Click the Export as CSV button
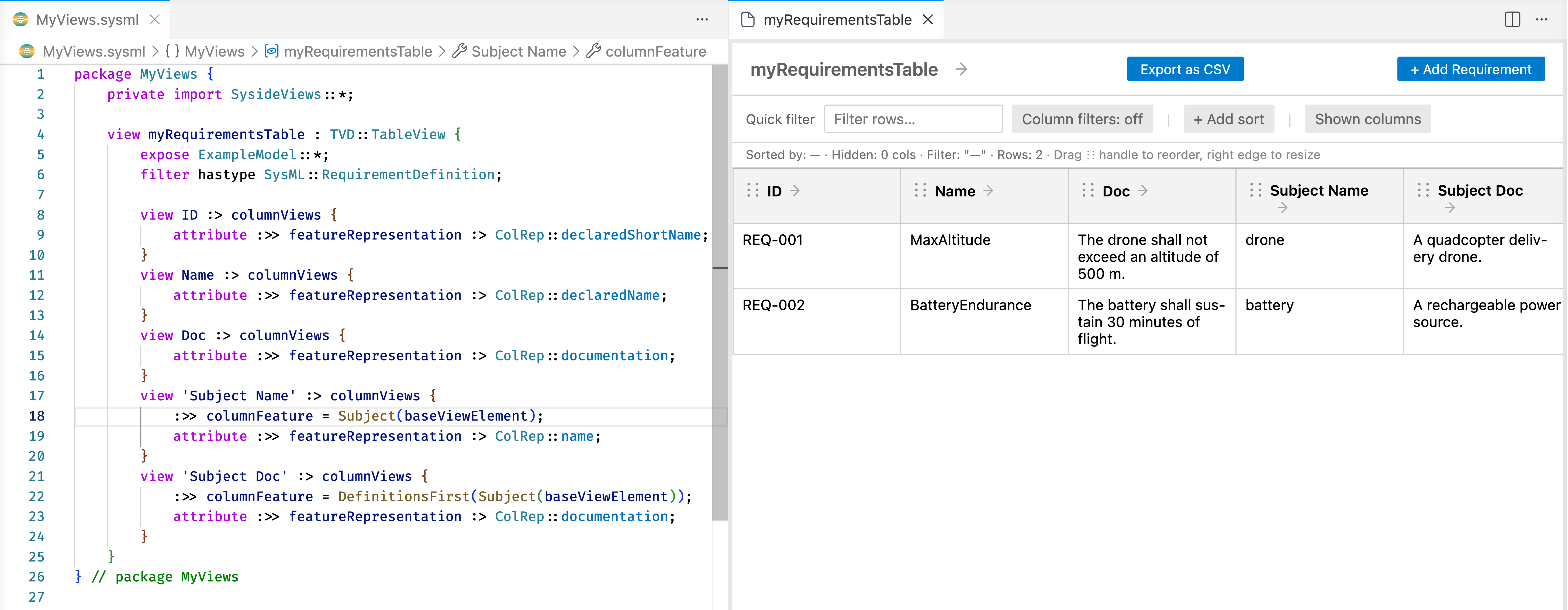Viewport: 1568px width, 610px height. click(x=1184, y=69)
